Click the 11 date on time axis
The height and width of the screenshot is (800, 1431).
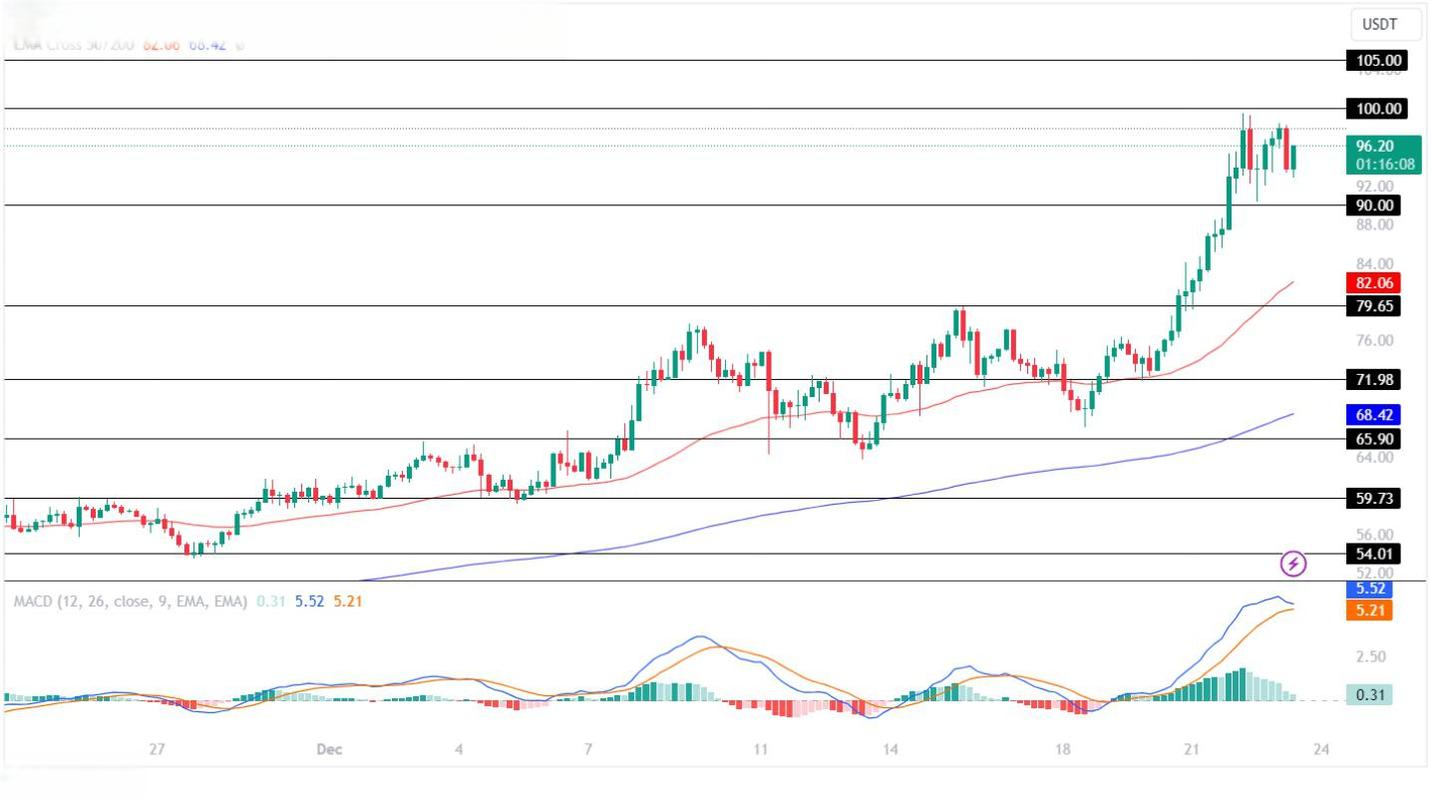761,749
